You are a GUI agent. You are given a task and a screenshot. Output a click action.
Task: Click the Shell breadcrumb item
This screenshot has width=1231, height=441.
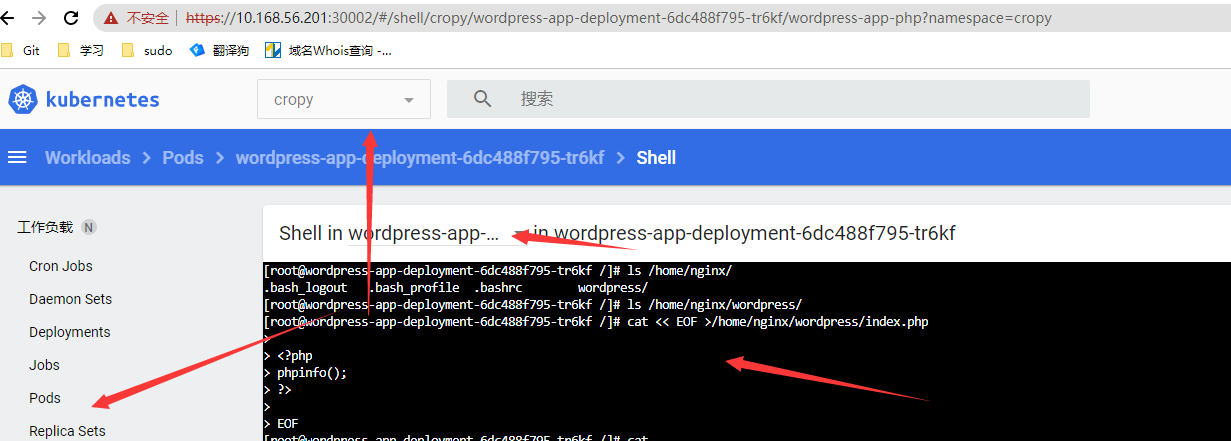656,158
